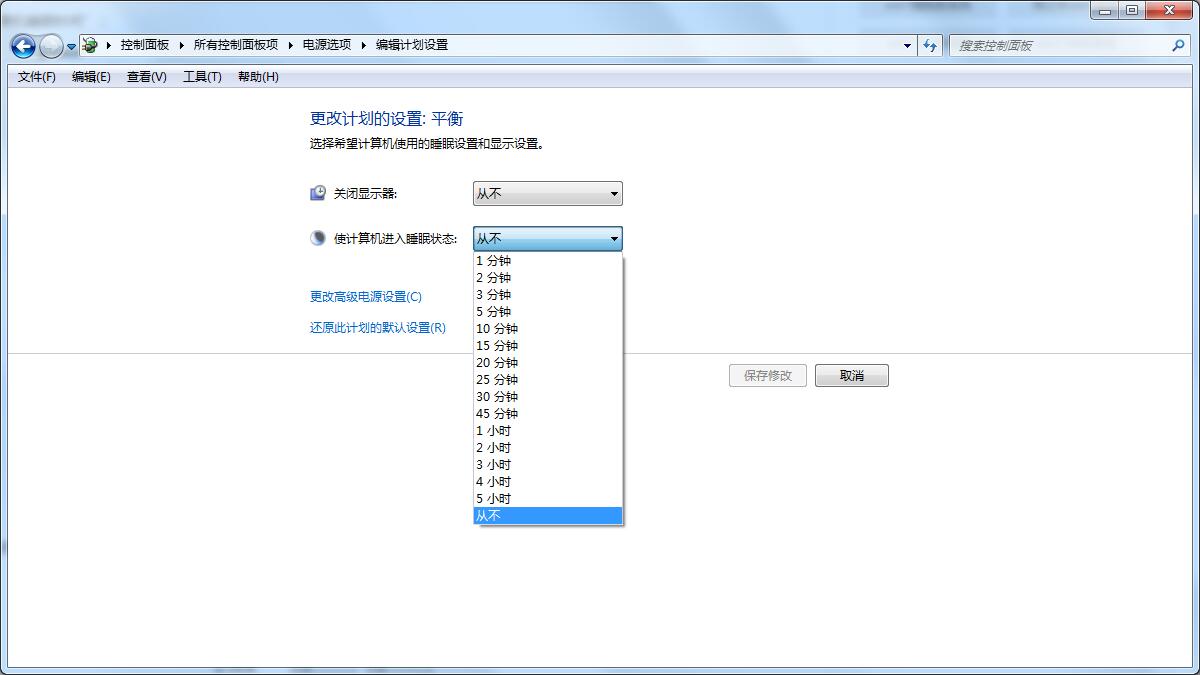Click the monitor icon next to 关闭显示器
Image resolution: width=1200 pixels, height=675 pixels.
317,192
